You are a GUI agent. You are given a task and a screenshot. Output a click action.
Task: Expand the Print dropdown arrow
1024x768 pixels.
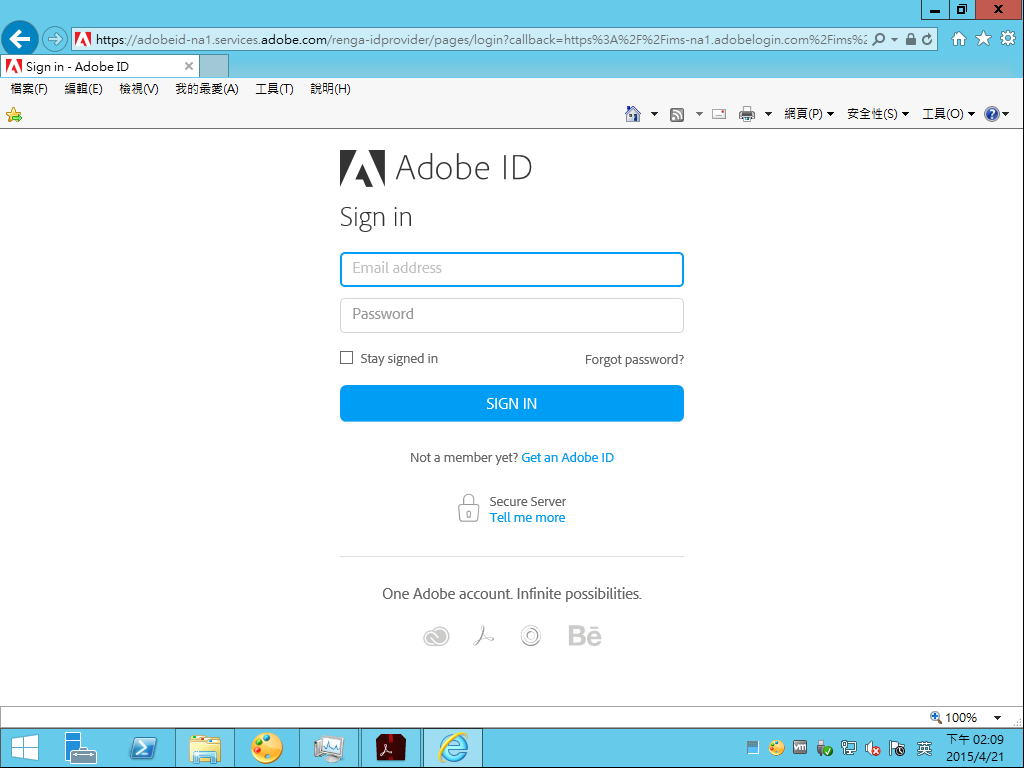(768, 114)
